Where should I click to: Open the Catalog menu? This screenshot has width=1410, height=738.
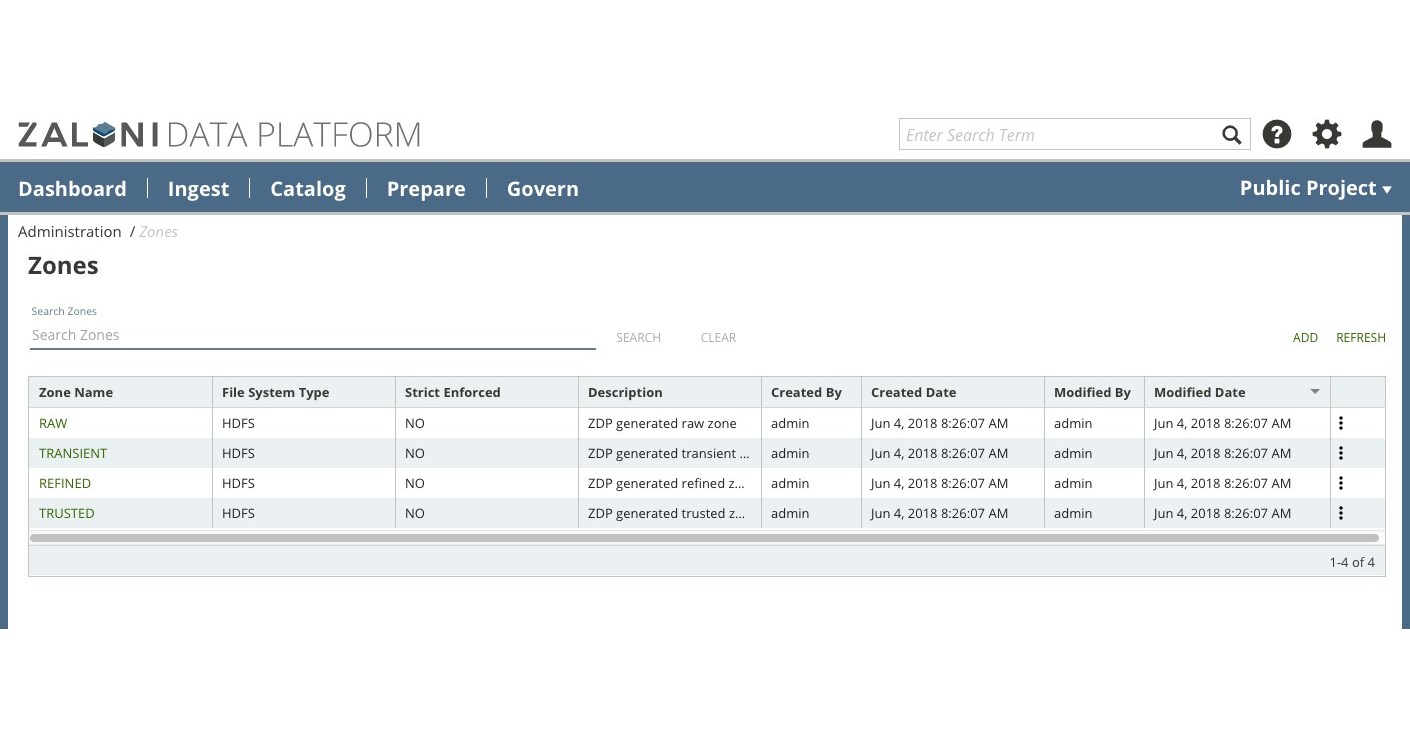pyautogui.click(x=308, y=188)
